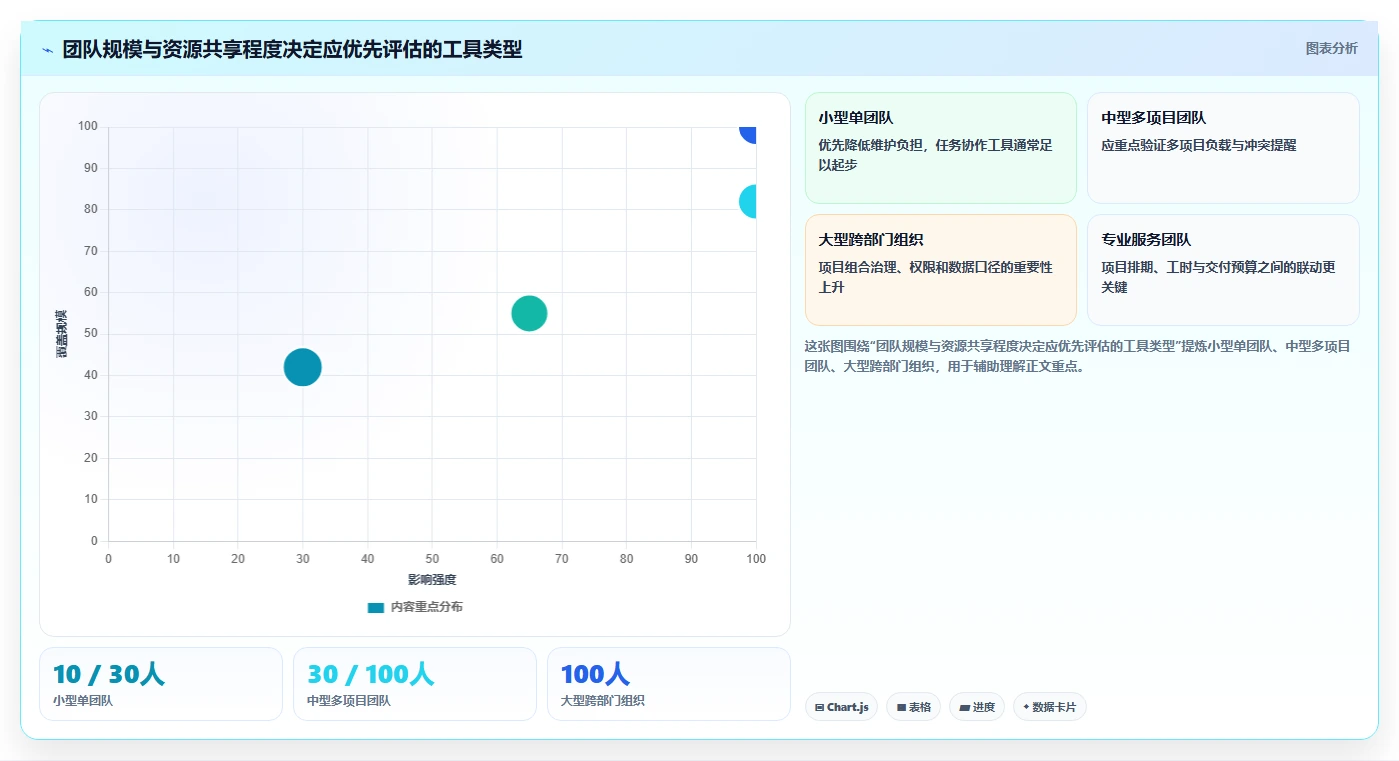Click the 小型单团队 caption under 10 / 30人

[x=83, y=701]
